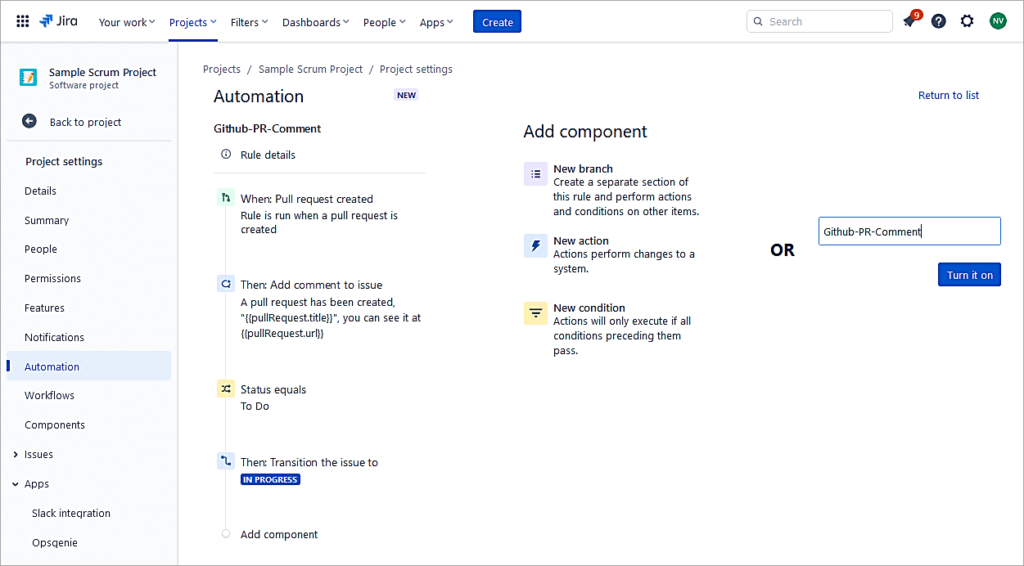Select the New condition filter icon

[x=535, y=313]
